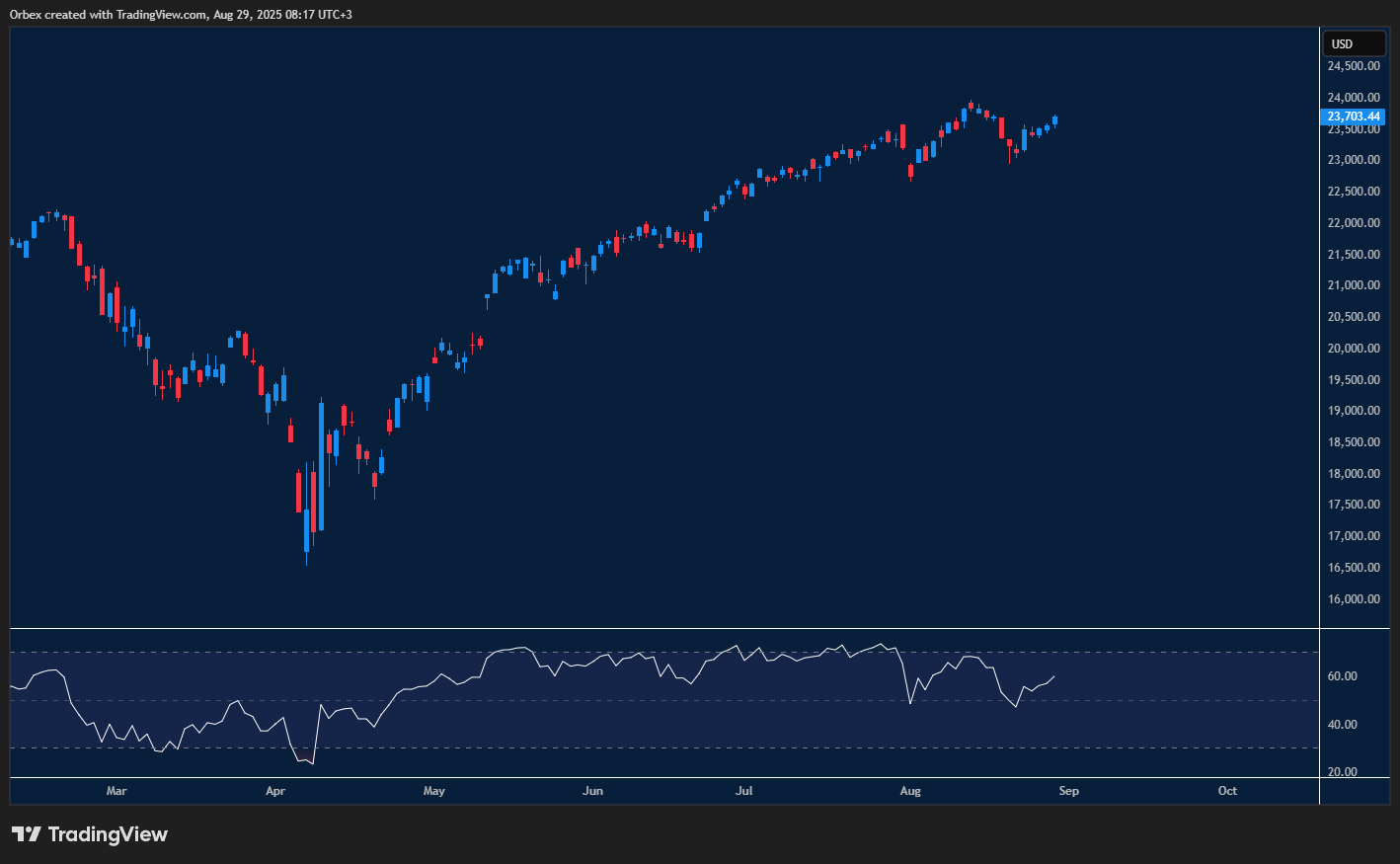Click the separator line above the RSI pane
The image size is (1400, 864).
[x=663, y=628]
